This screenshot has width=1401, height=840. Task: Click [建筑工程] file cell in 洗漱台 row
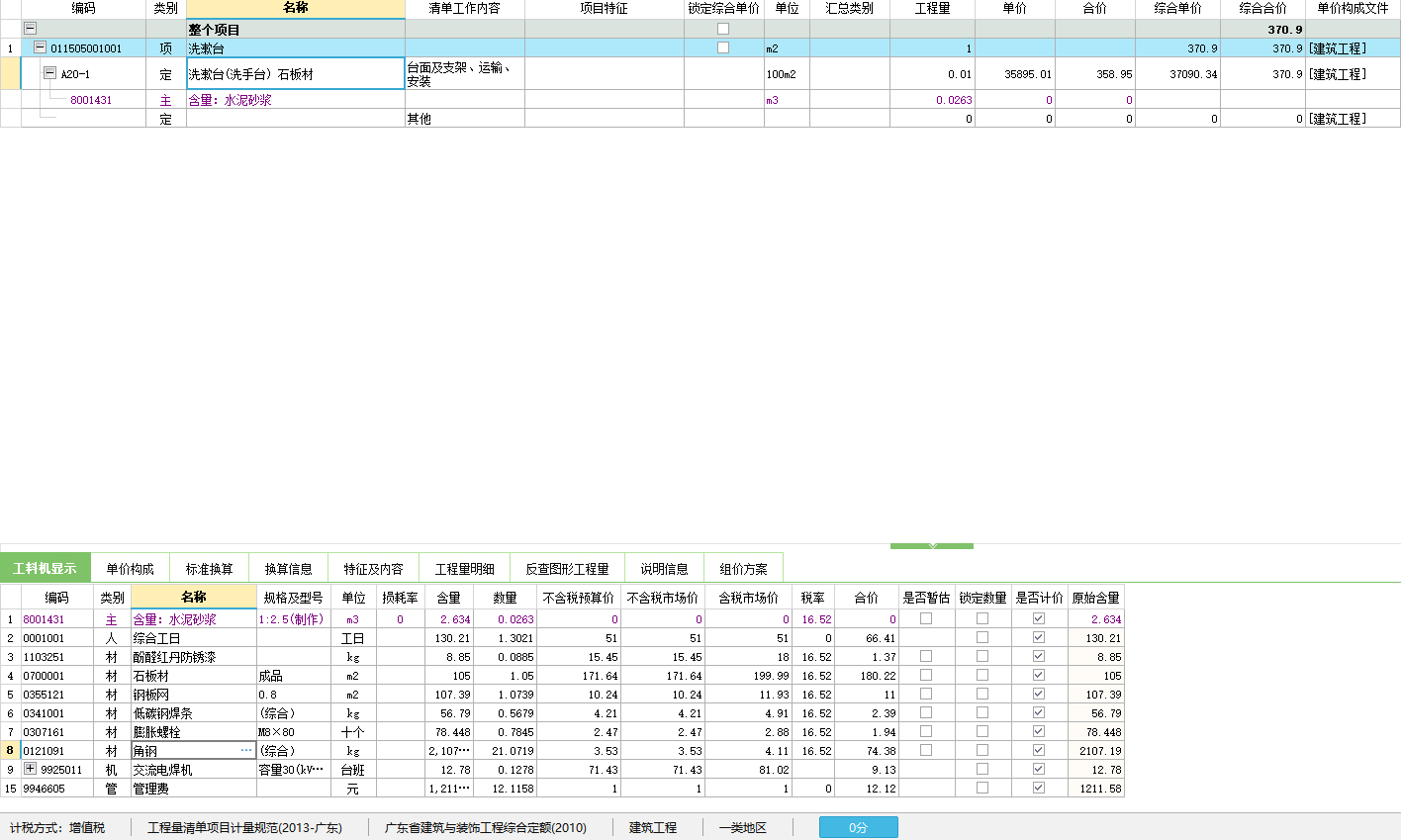[x=1353, y=47]
